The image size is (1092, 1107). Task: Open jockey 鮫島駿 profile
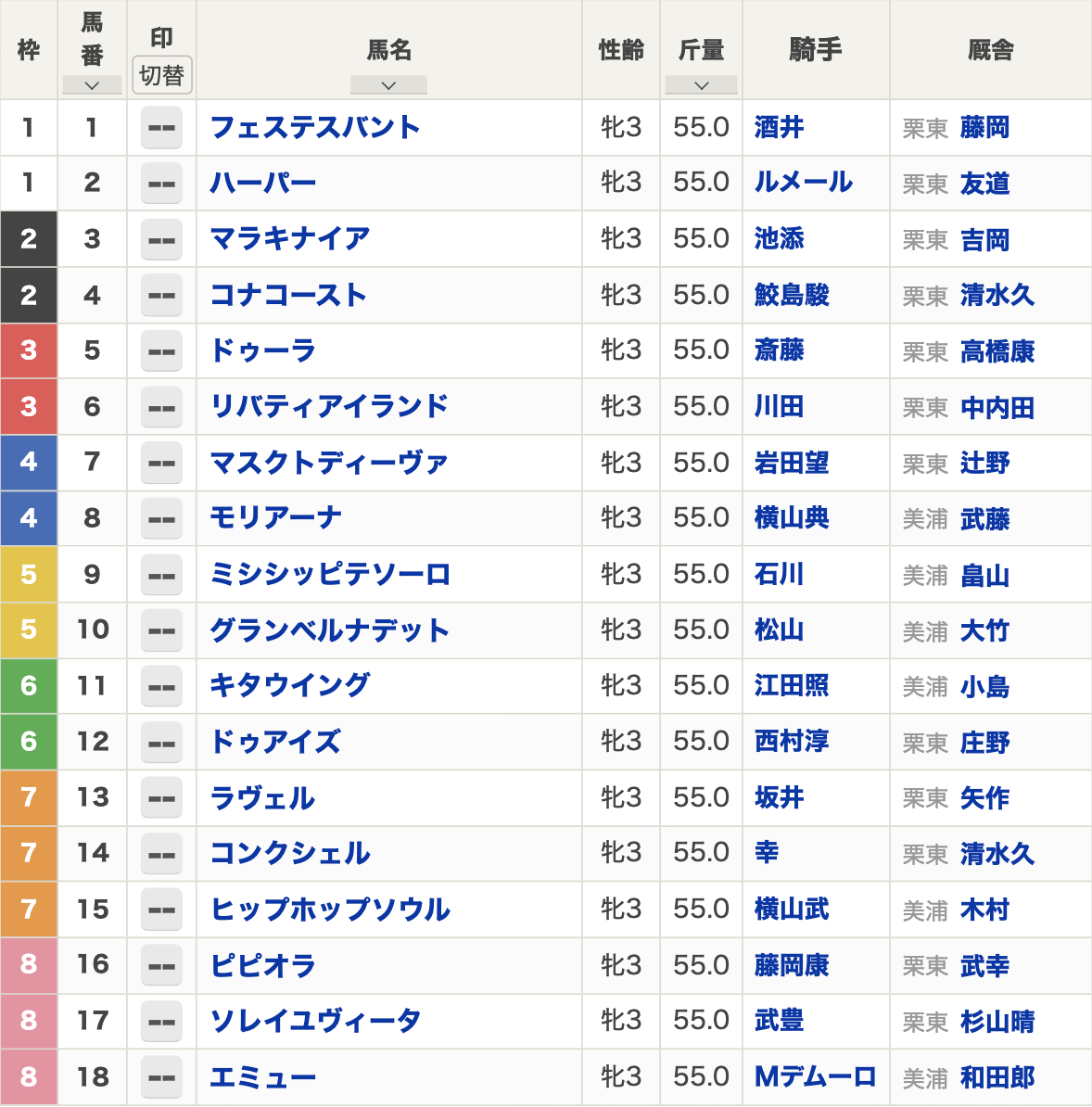click(x=792, y=295)
